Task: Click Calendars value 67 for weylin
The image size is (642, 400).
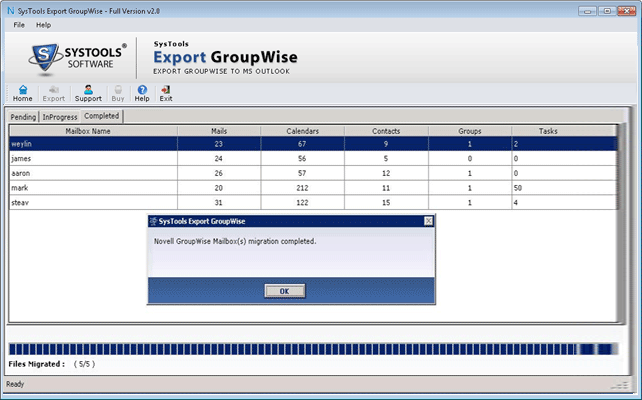Action: point(302,144)
